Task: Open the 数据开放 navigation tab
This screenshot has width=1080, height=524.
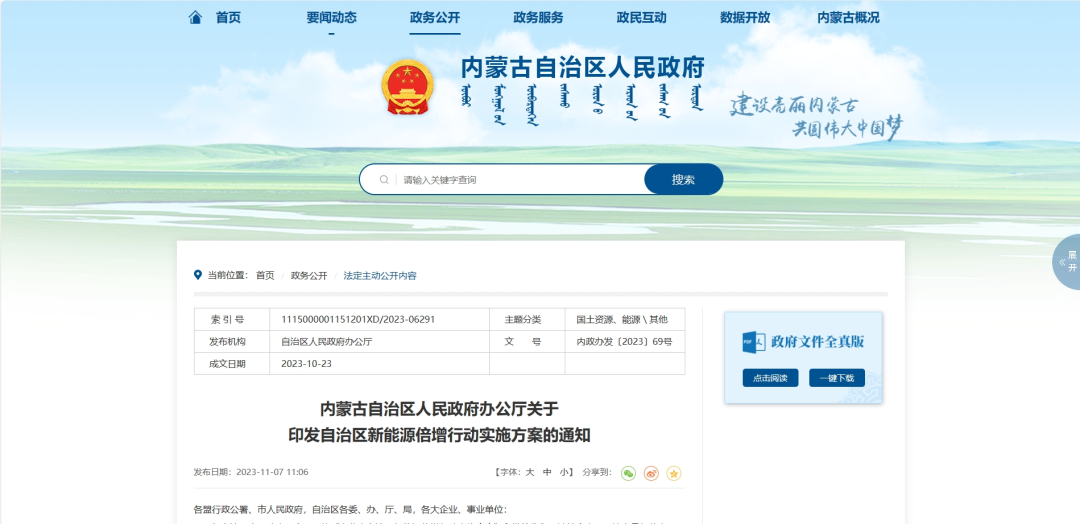Action: [x=745, y=18]
